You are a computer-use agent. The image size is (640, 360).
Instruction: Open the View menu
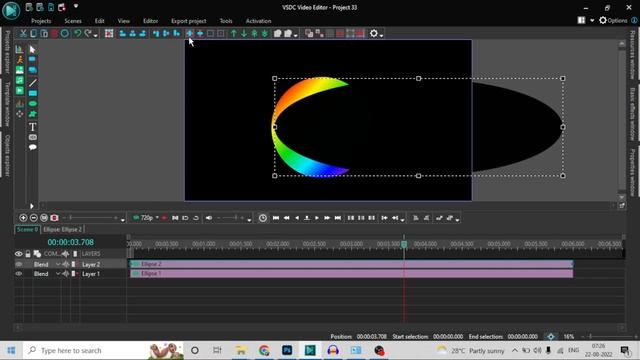(x=124, y=21)
